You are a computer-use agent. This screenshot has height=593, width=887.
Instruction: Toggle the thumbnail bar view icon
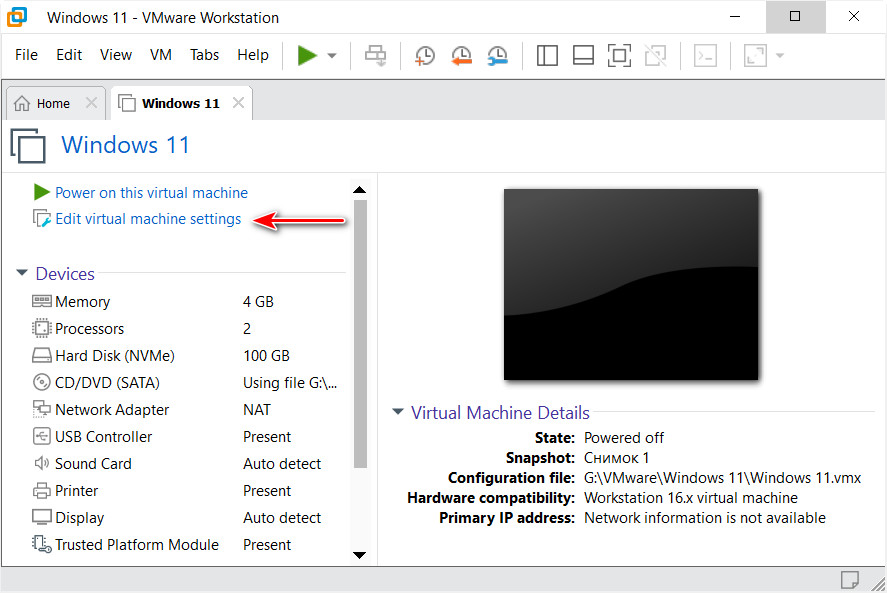click(583, 55)
